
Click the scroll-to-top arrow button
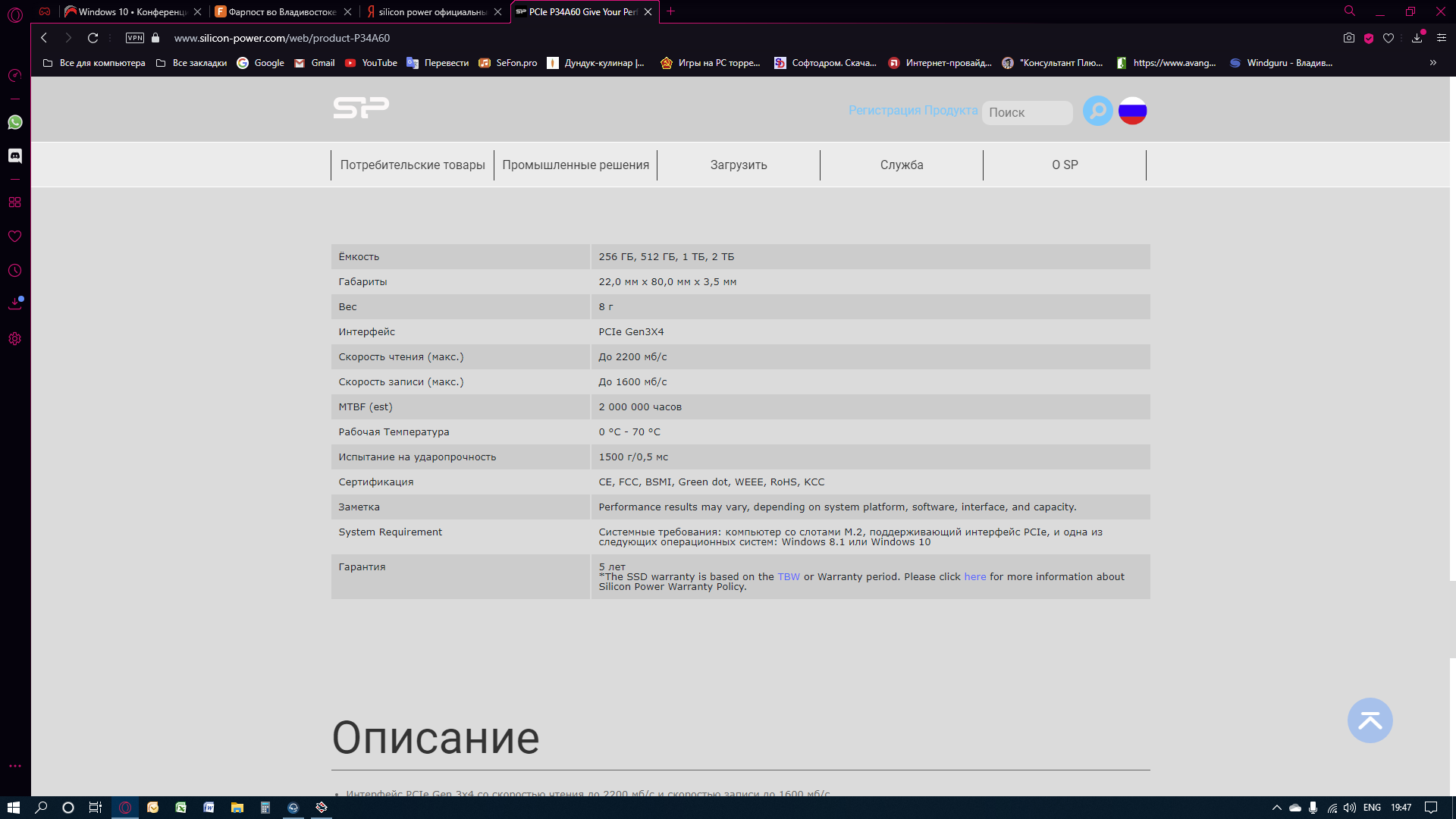coord(1370,720)
